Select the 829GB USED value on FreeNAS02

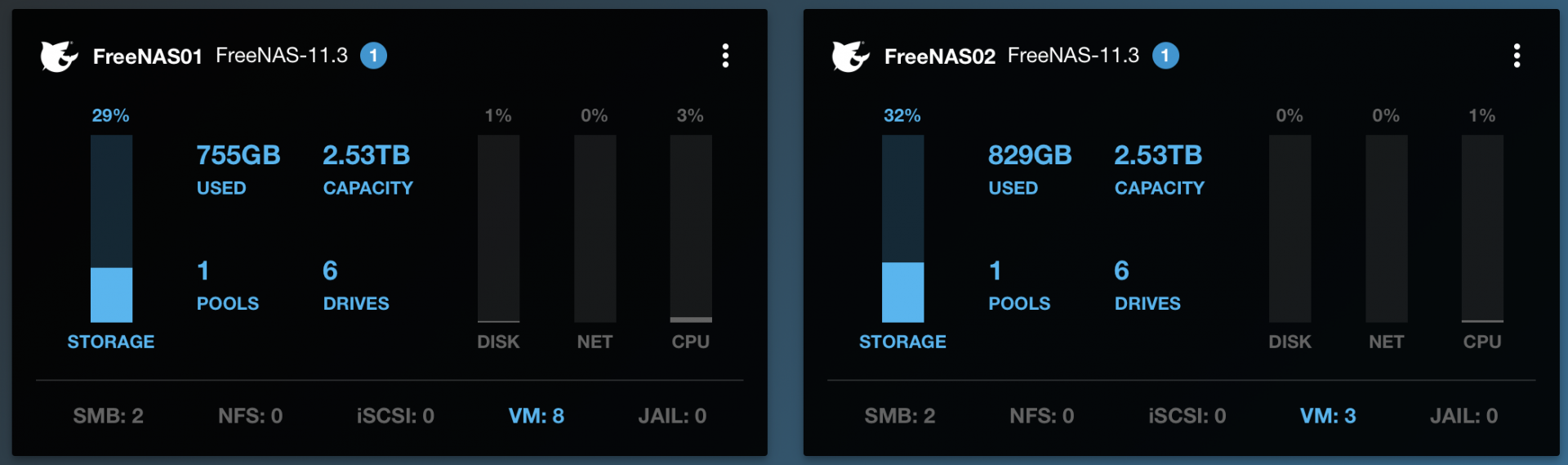(x=1030, y=169)
